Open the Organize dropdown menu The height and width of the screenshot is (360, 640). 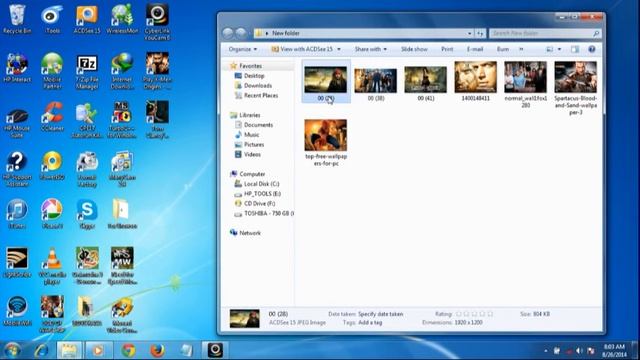point(243,49)
